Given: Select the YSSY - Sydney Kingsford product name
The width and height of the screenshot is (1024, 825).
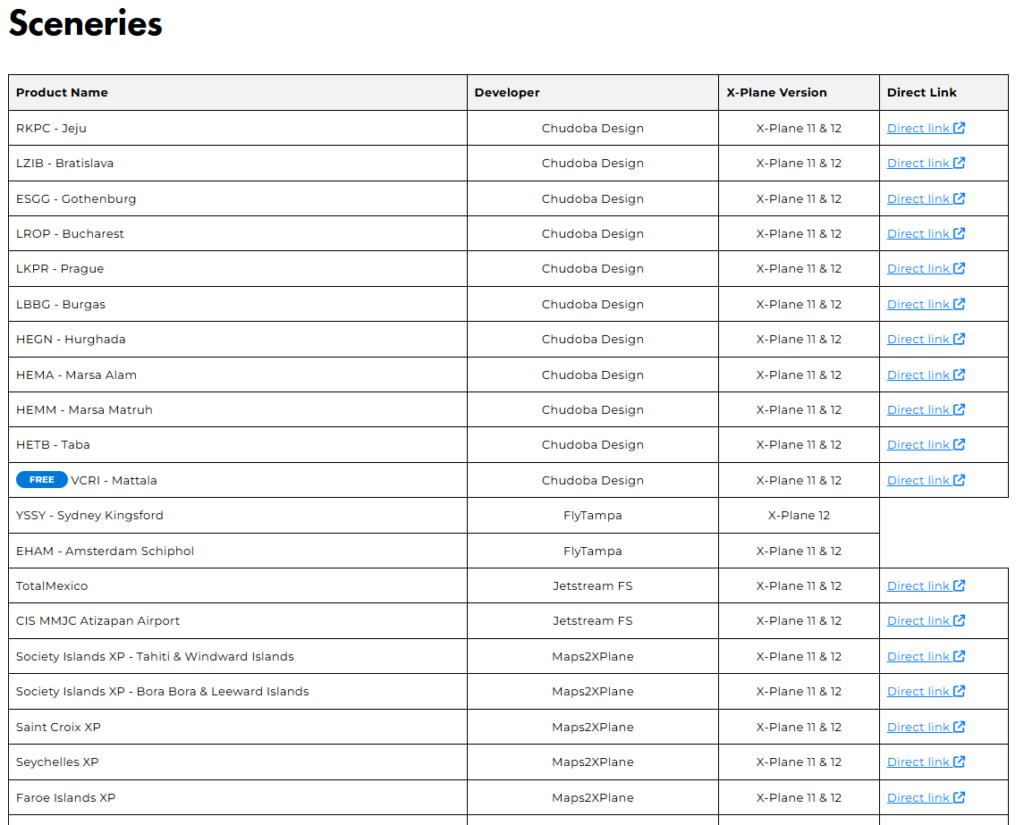Looking at the screenshot, I should (89, 515).
